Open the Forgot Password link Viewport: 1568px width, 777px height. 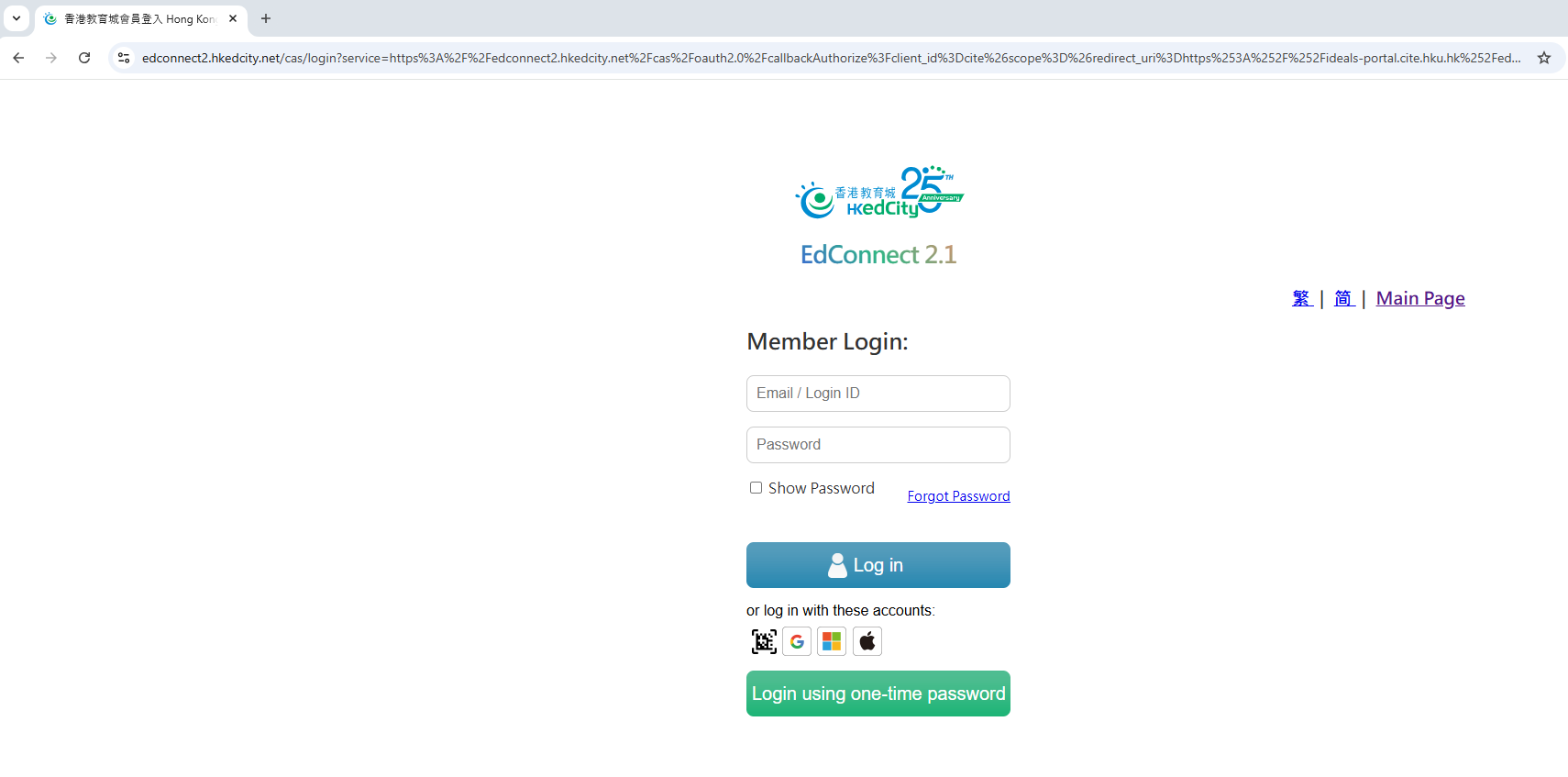pos(958,496)
